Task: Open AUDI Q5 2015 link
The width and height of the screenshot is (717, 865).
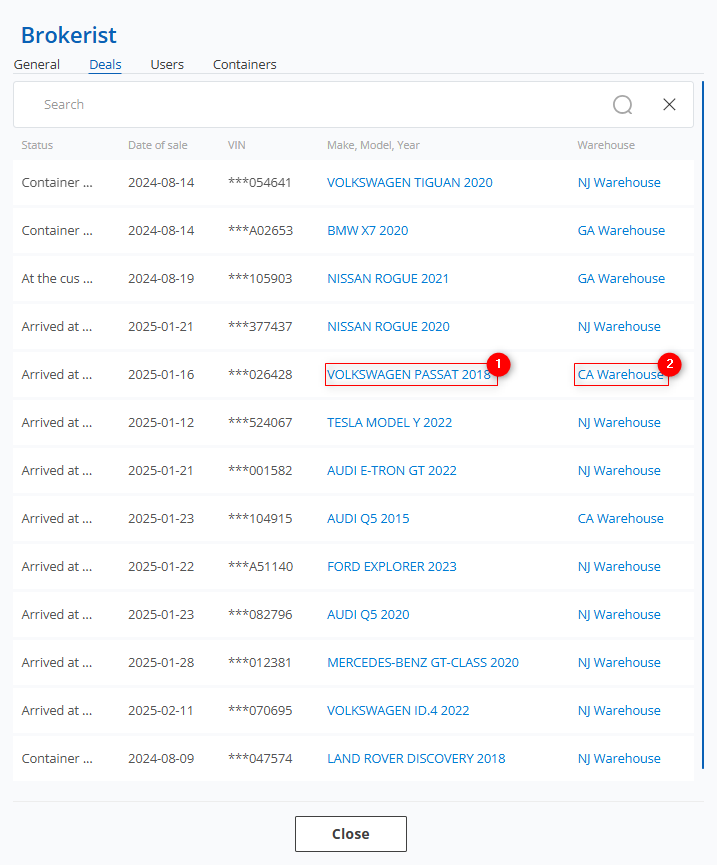Action: point(368,519)
